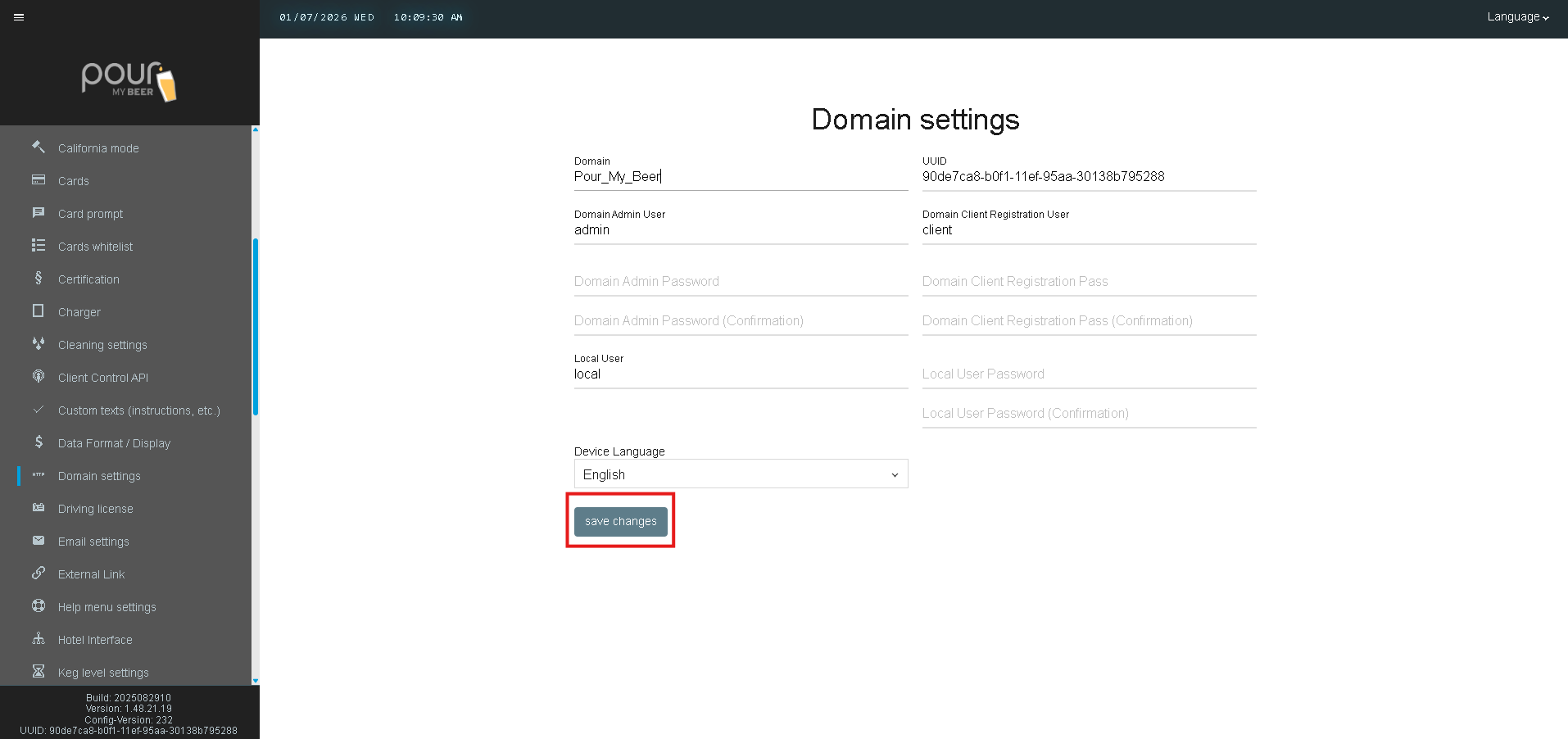Open Data Format / Display menu item
The width and height of the screenshot is (1568, 739).
click(114, 443)
